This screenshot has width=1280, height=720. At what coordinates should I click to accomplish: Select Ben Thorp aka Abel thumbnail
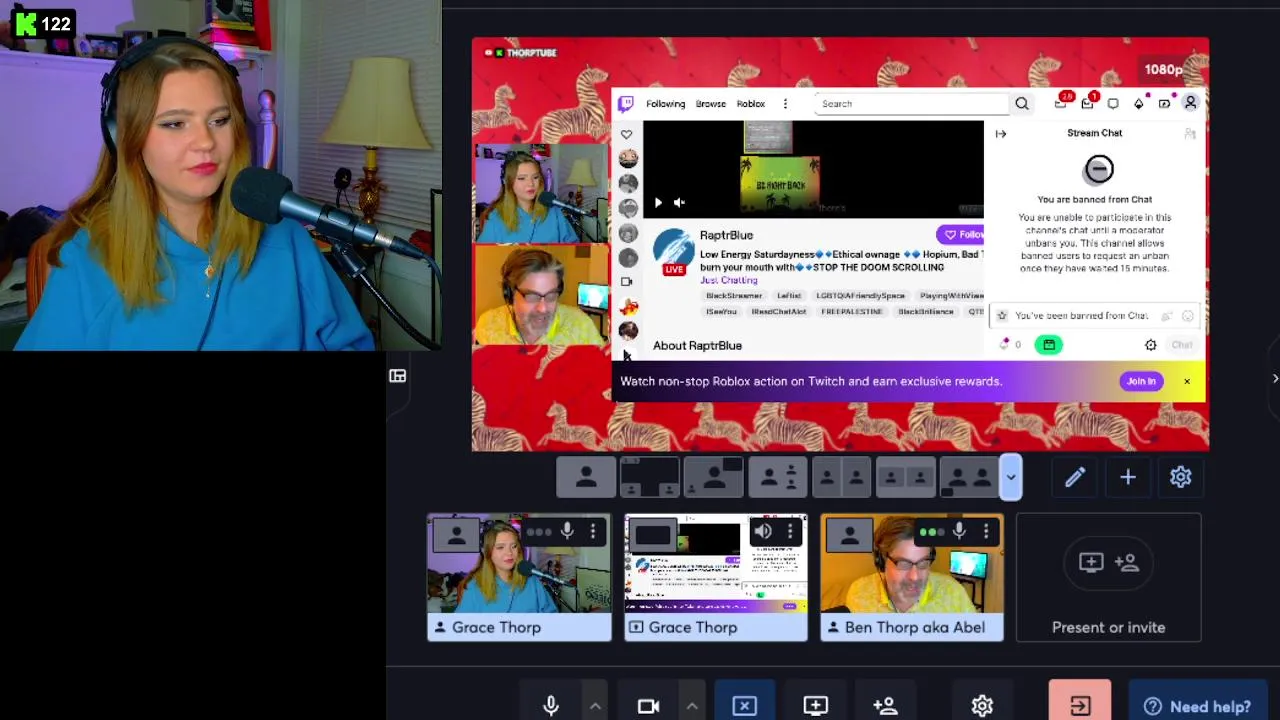pyautogui.click(x=911, y=577)
